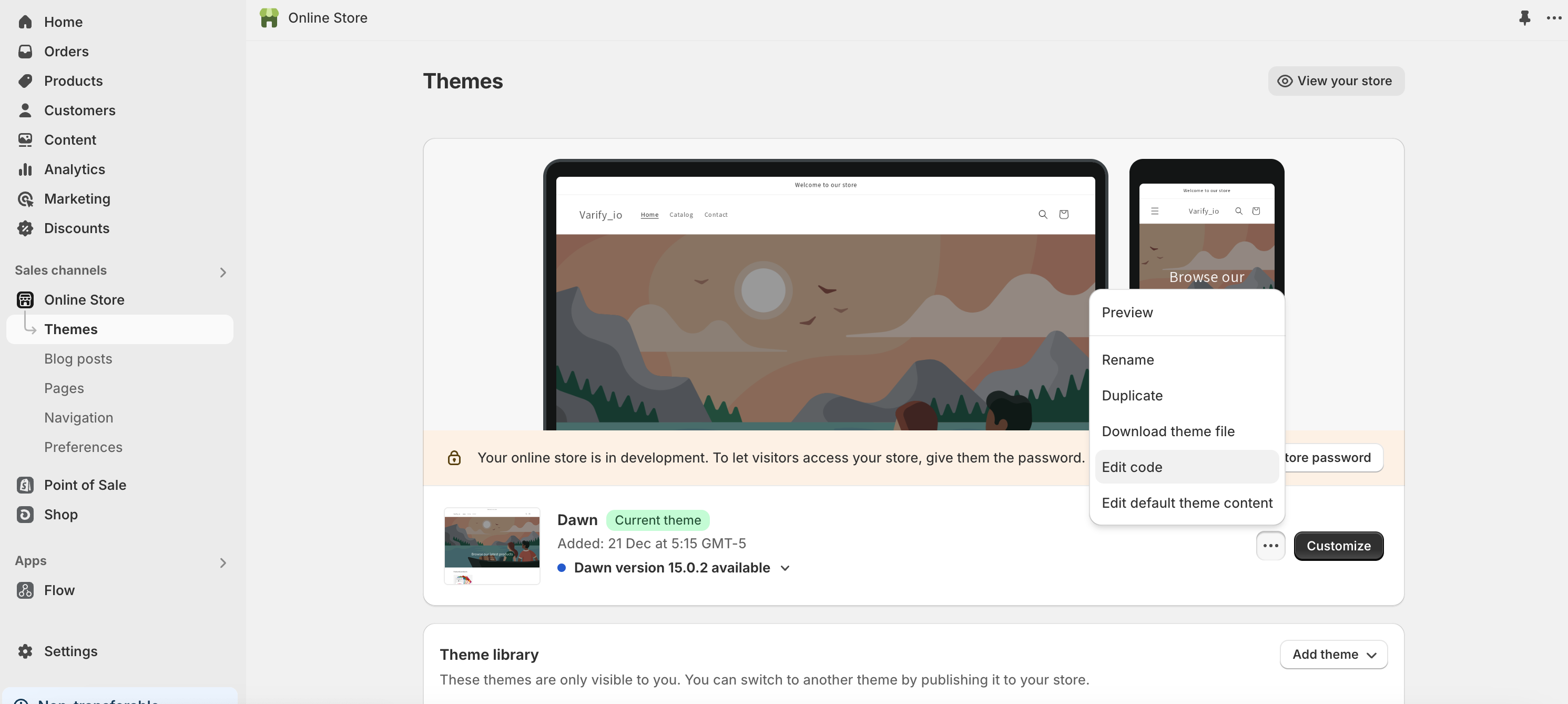Select Preview from context menu
1568x704 pixels.
tap(1127, 312)
